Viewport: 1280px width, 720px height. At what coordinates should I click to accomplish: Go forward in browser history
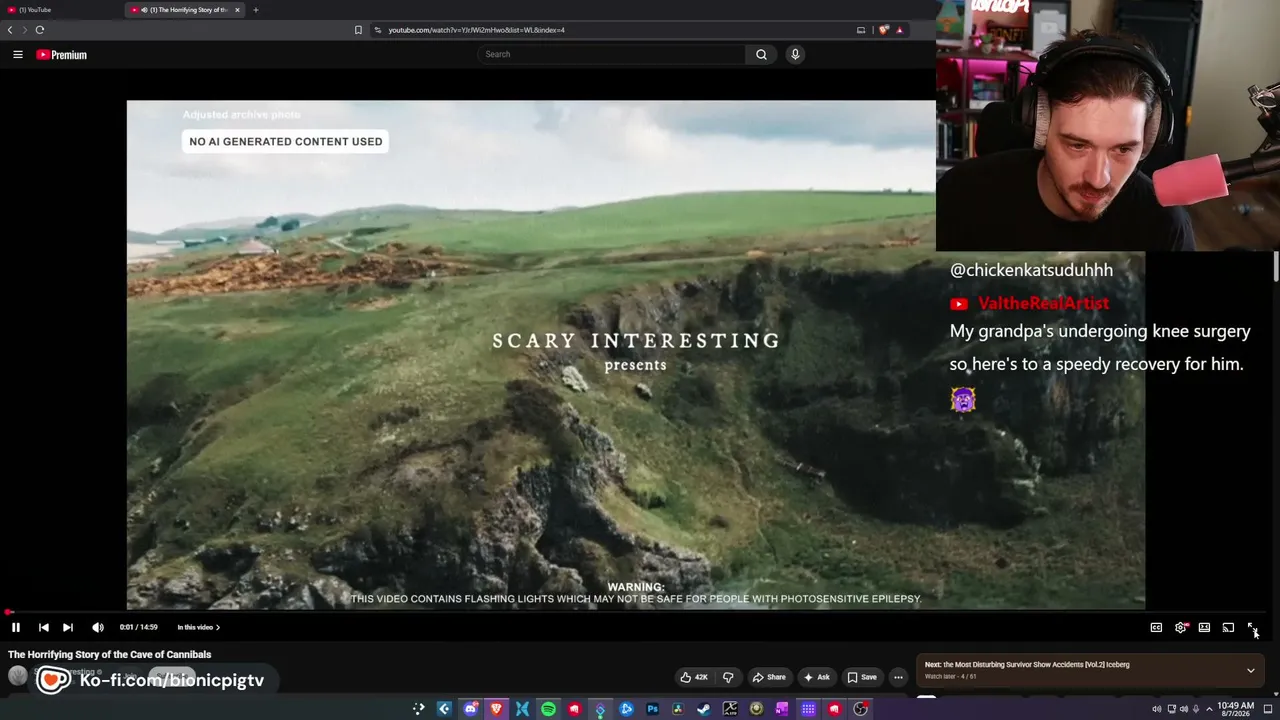25,30
